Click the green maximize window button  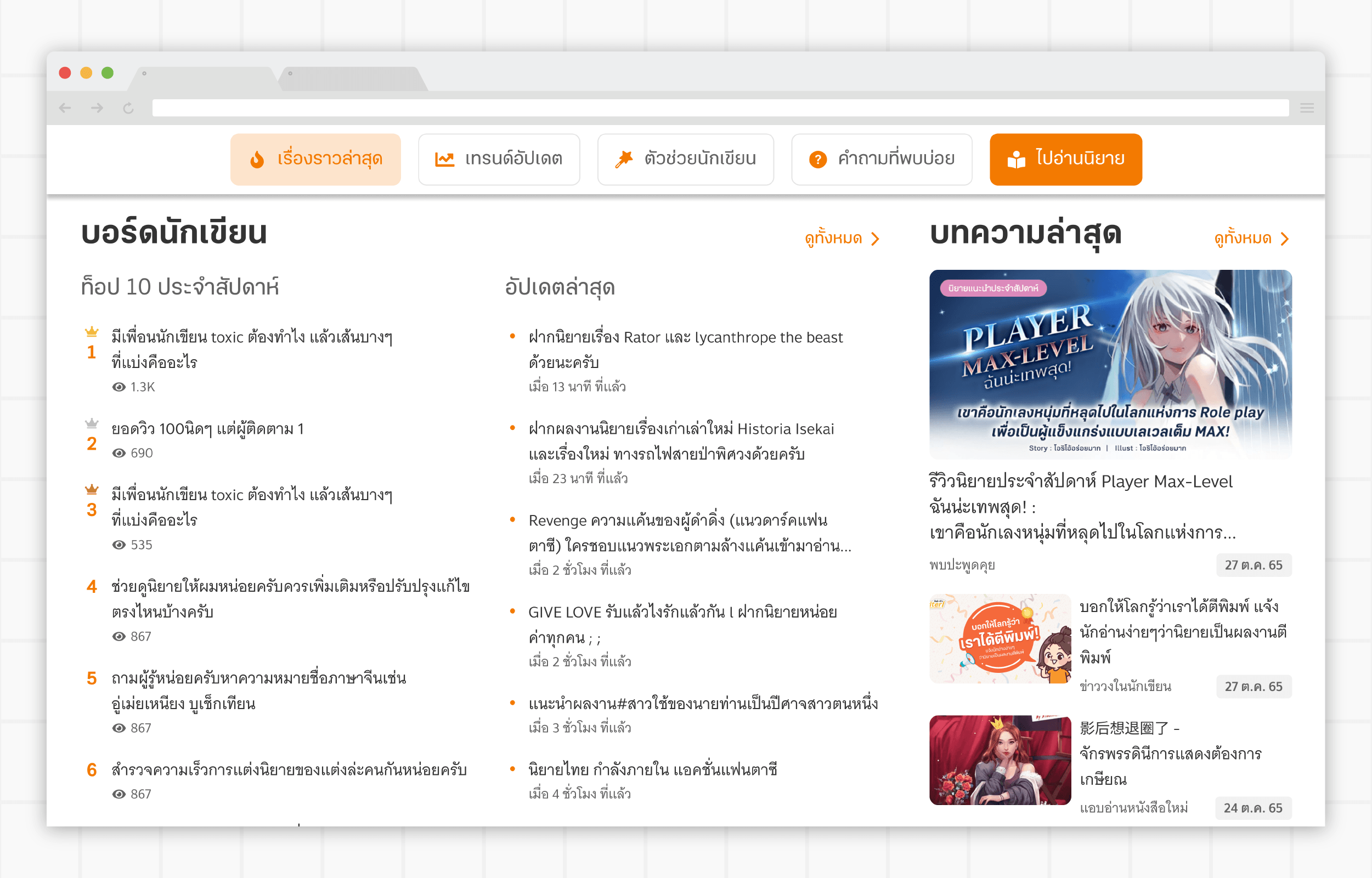[x=107, y=73]
